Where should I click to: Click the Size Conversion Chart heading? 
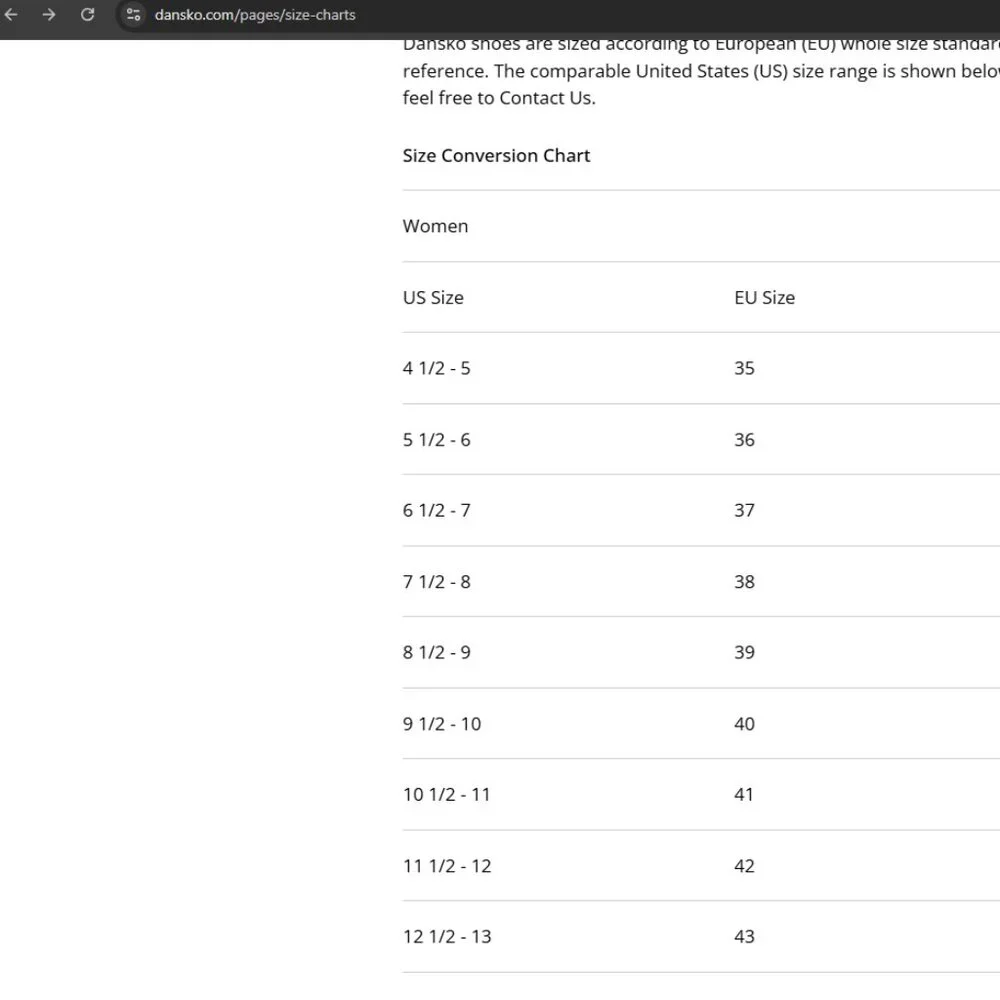[x=496, y=156]
